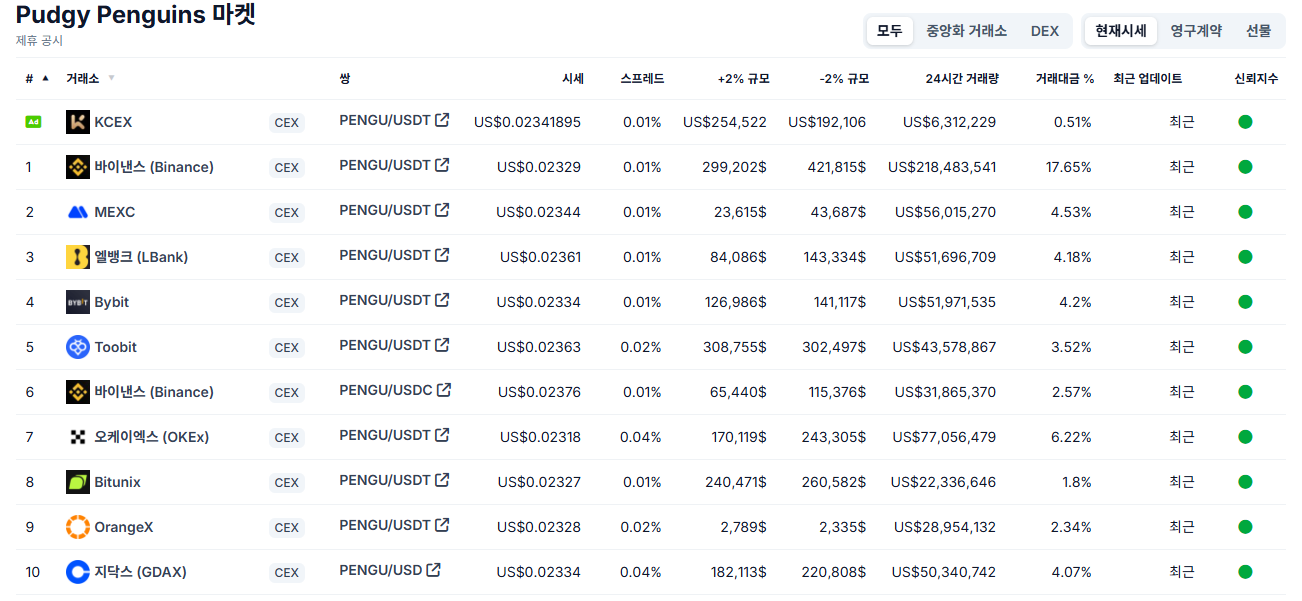Viewport: 1302px width, 601px height.
Task: Open the PENGU/USDC pair link
Action: 386,390
